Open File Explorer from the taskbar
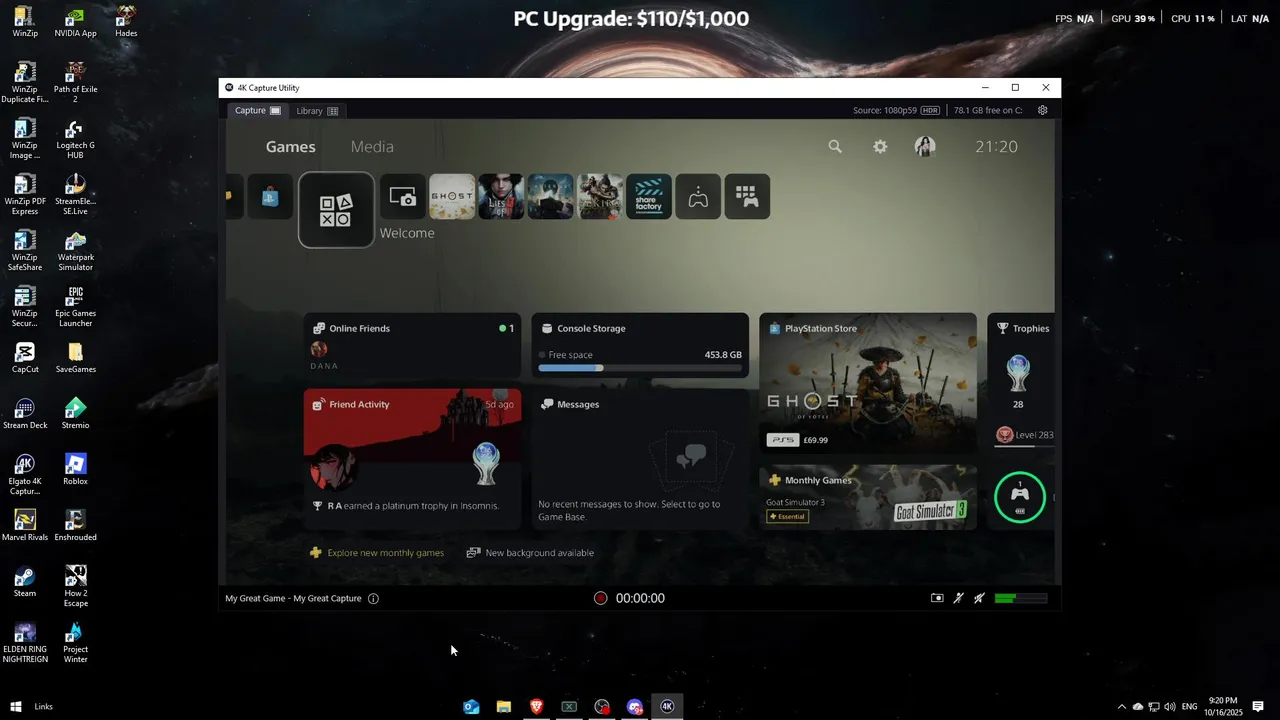This screenshot has width=1280, height=720. [x=504, y=707]
